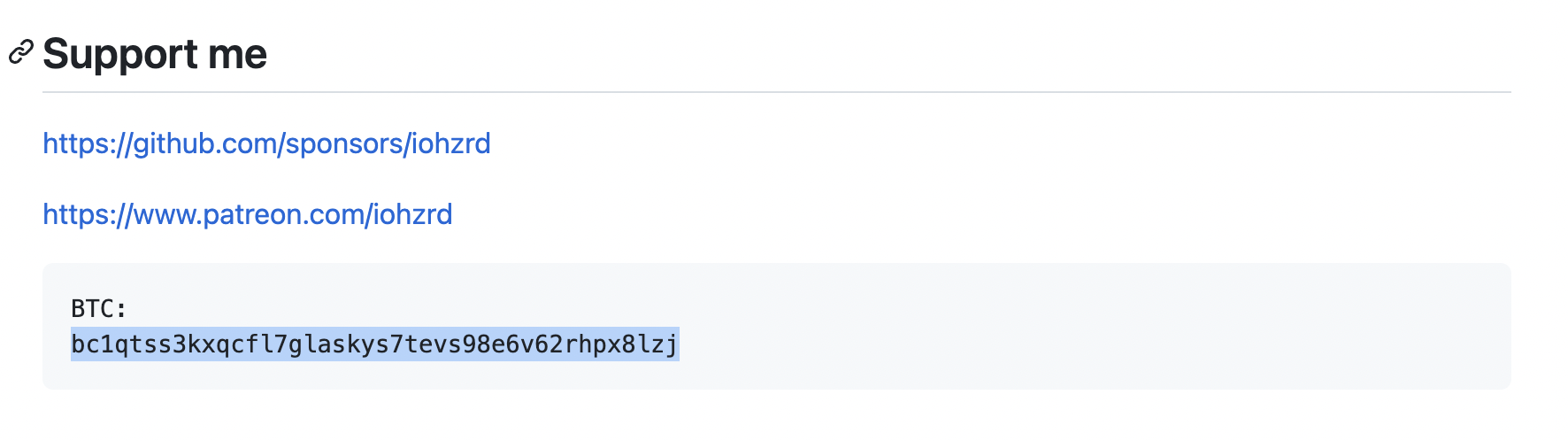Click 'iohzrd' at end of GitHub link
The image size is (1568, 441).
point(451,143)
